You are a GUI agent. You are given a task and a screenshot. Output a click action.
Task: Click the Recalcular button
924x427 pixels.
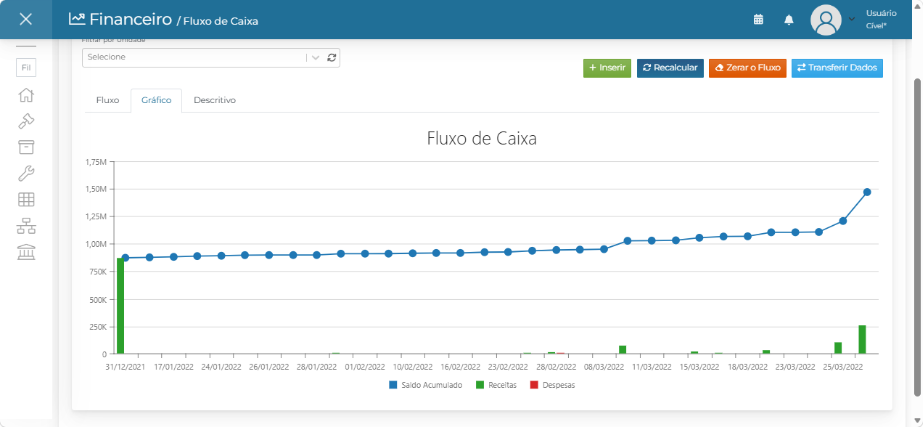click(670, 68)
